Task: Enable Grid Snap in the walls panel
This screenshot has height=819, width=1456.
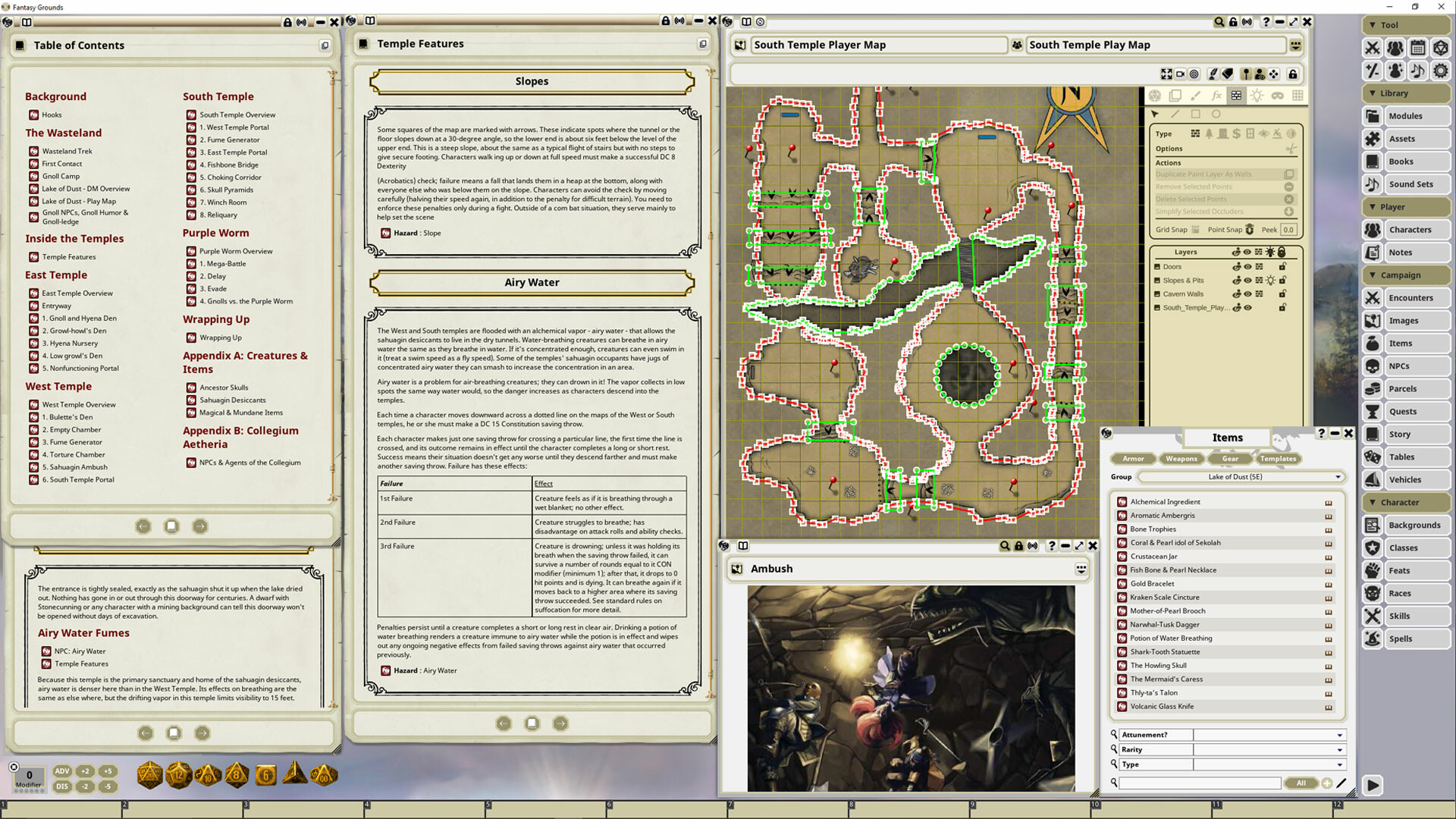Action: tap(1194, 230)
